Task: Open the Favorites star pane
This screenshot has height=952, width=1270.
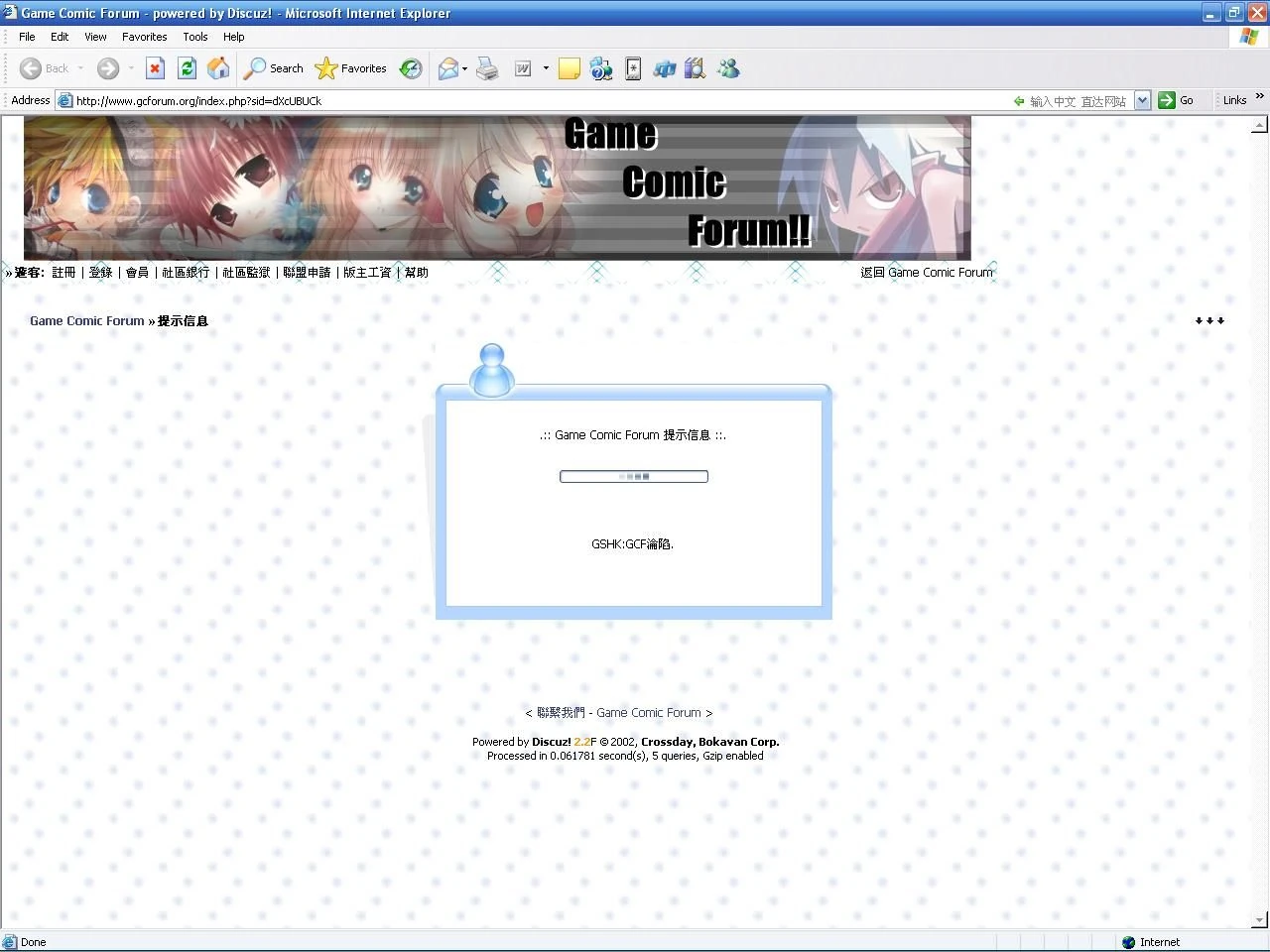Action: 350,68
